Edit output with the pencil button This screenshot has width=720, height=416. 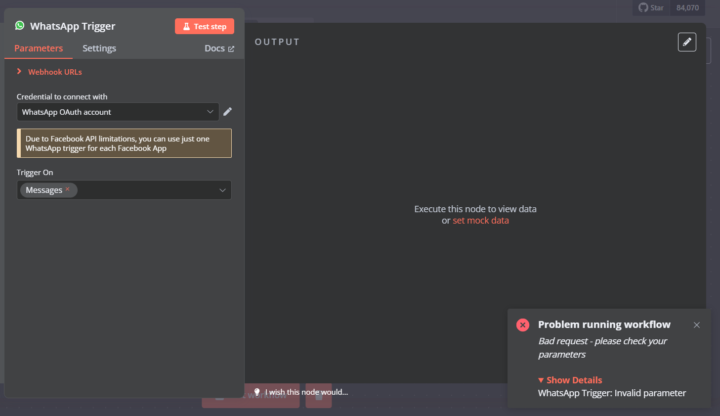tap(687, 42)
